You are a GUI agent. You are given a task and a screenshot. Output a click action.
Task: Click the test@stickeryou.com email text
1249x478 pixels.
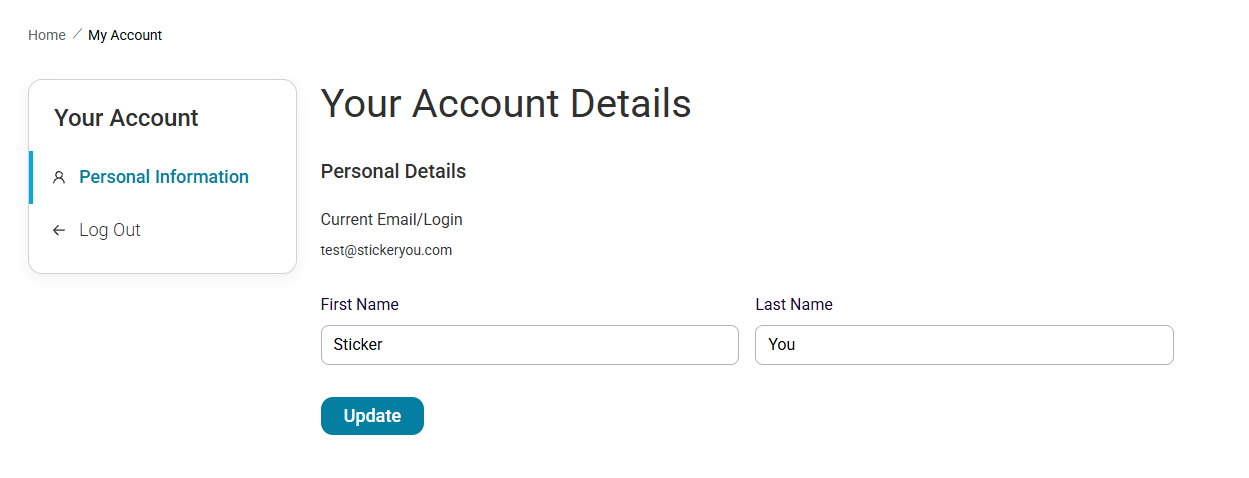click(x=386, y=251)
